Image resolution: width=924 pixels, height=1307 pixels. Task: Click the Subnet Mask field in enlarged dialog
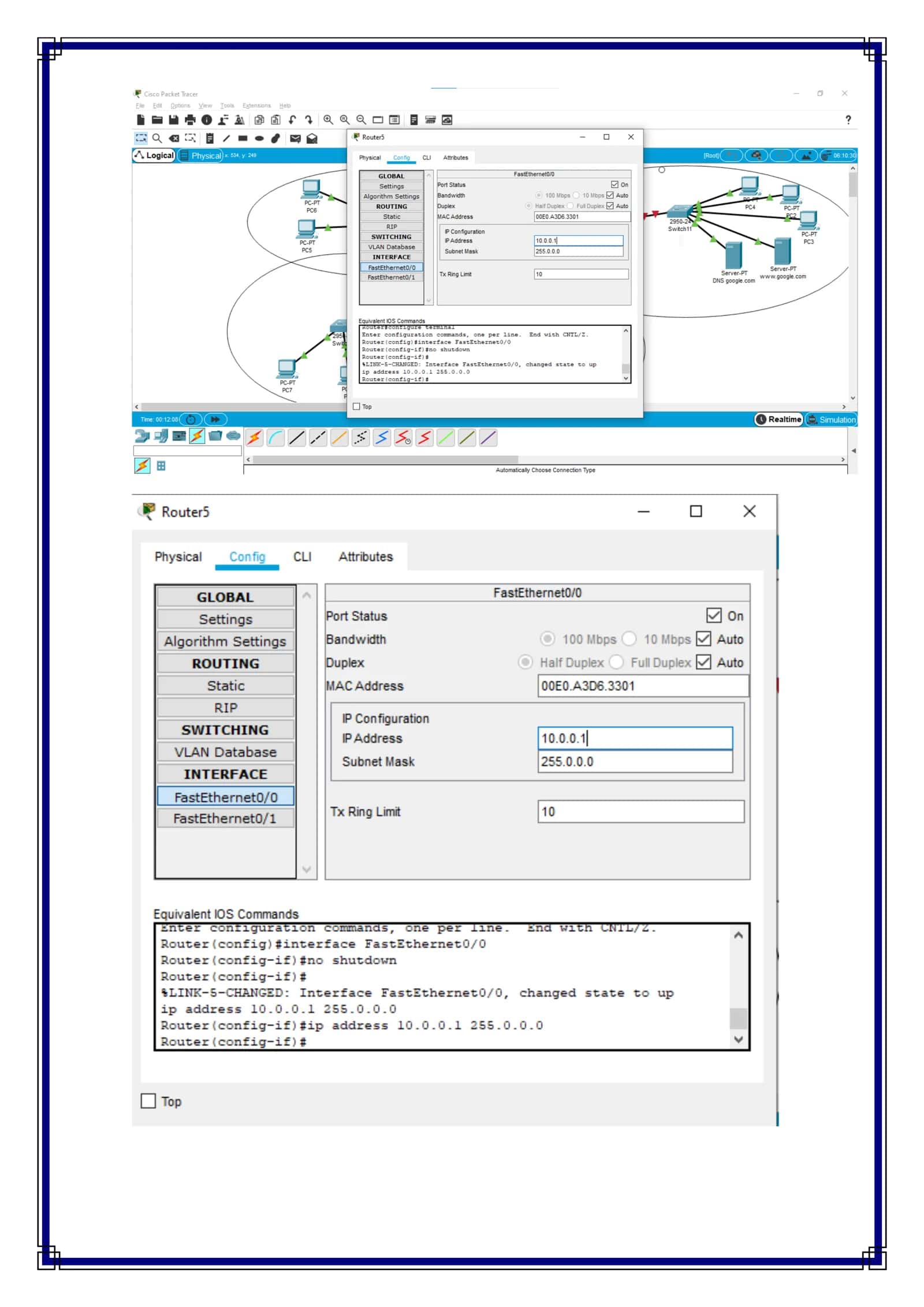tap(635, 762)
